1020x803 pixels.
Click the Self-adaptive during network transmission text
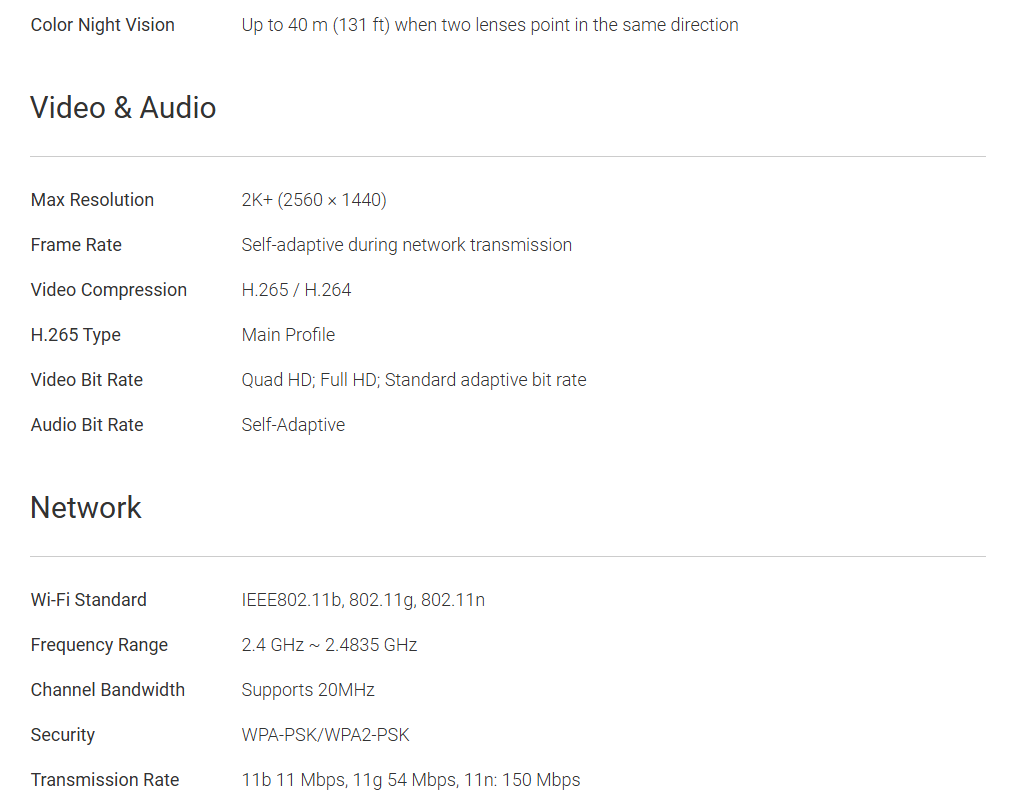click(x=406, y=245)
